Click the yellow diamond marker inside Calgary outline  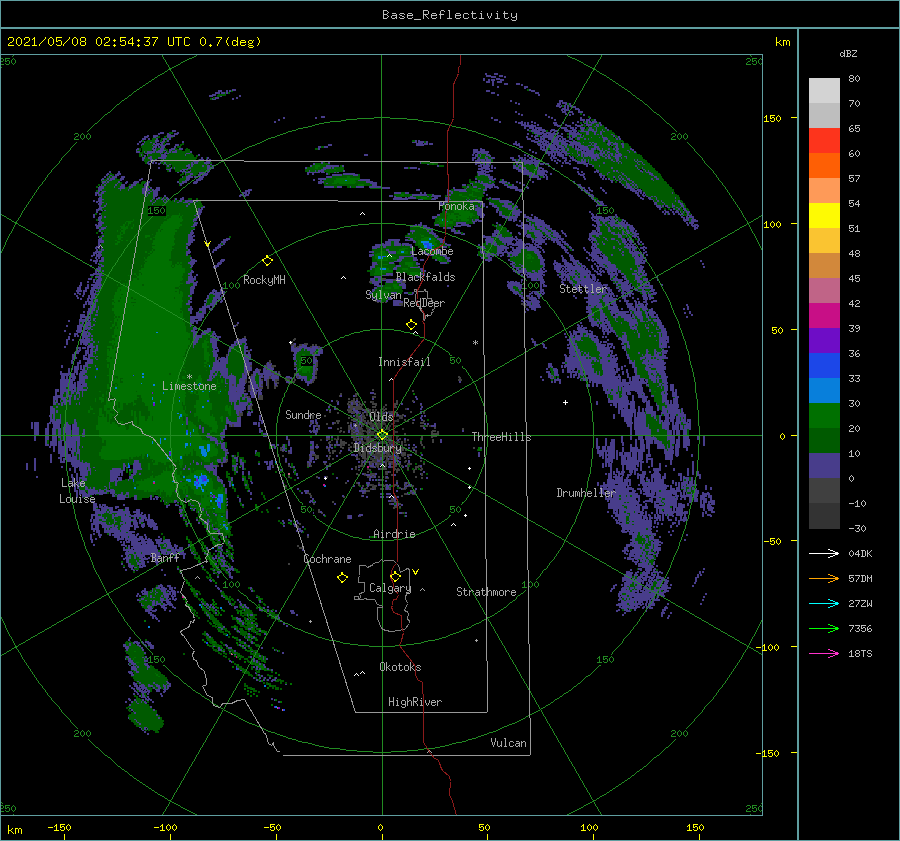[x=395, y=576]
